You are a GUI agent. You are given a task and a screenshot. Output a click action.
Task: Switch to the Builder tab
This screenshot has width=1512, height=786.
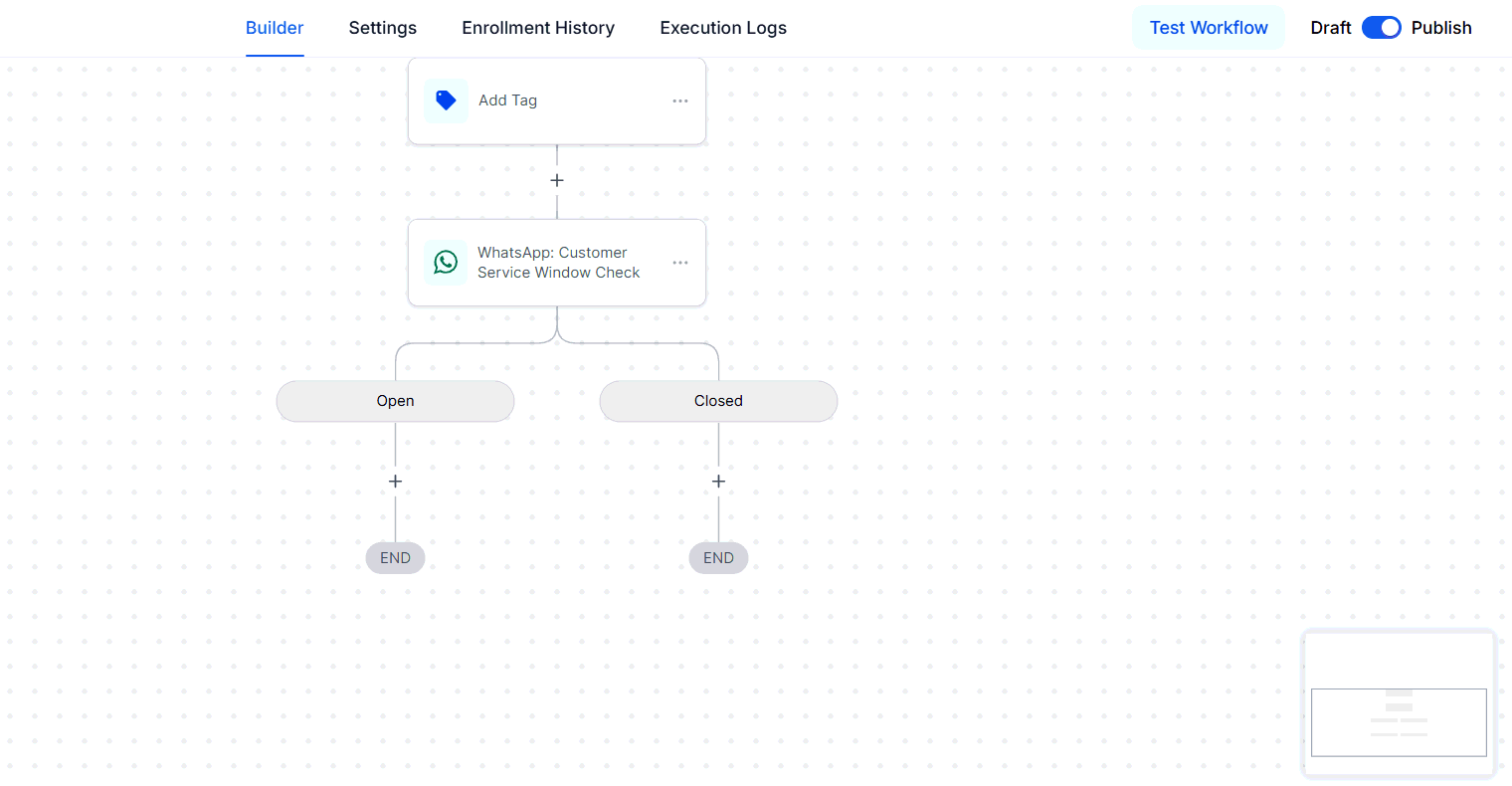pyautogui.click(x=275, y=28)
